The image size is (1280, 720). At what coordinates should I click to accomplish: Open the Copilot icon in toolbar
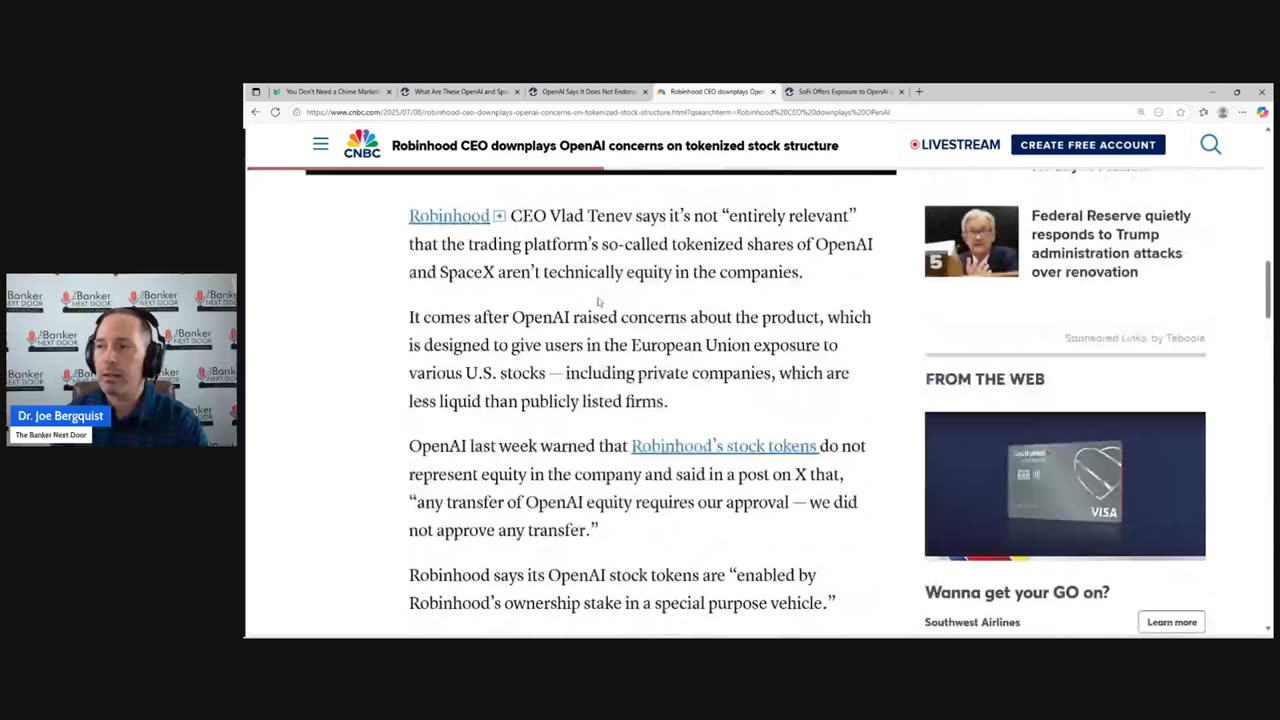(1262, 112)
